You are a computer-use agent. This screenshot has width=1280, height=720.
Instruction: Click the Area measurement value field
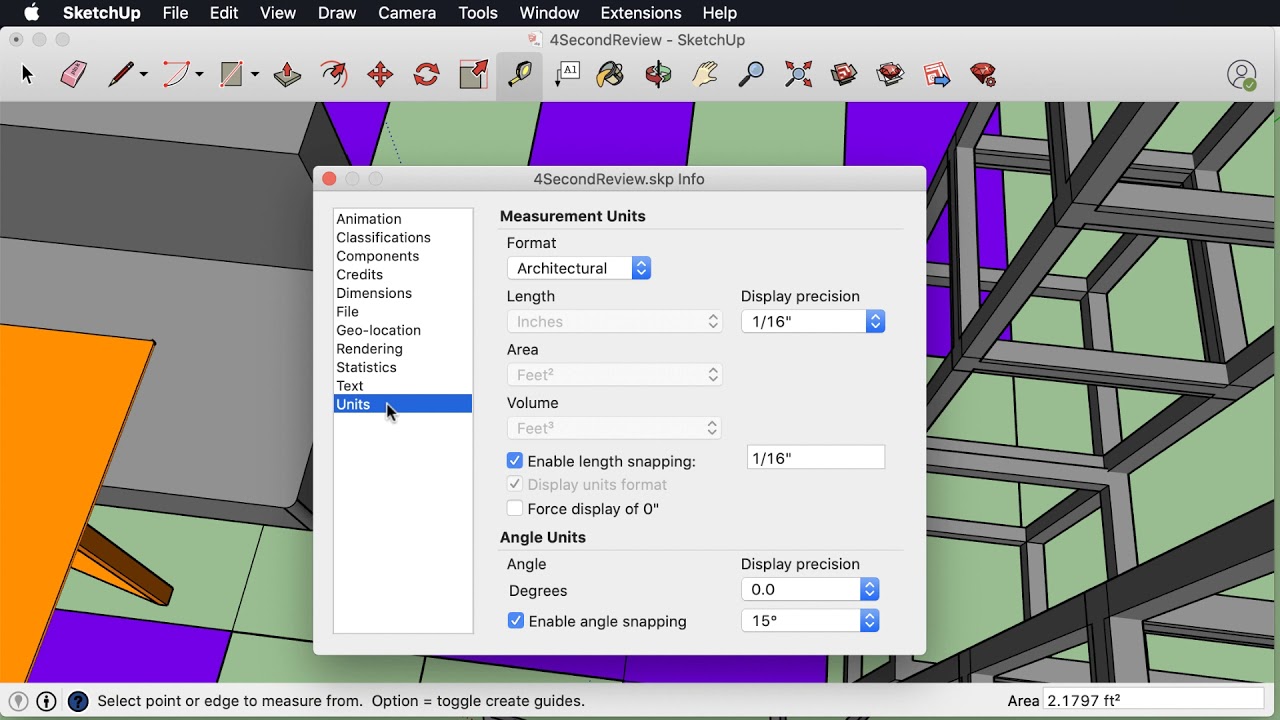[x=1154, y=701]
